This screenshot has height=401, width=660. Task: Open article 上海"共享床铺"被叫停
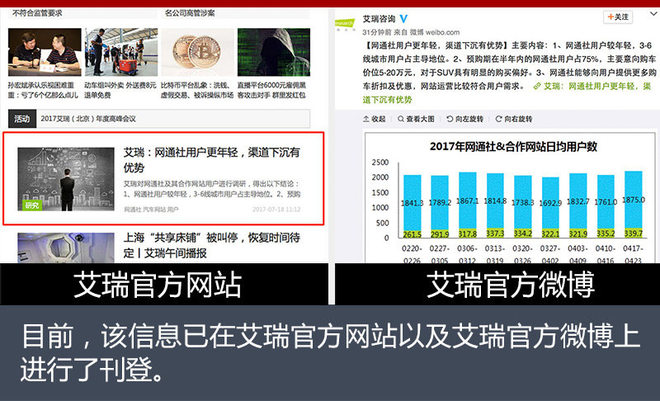click(211, 245)
